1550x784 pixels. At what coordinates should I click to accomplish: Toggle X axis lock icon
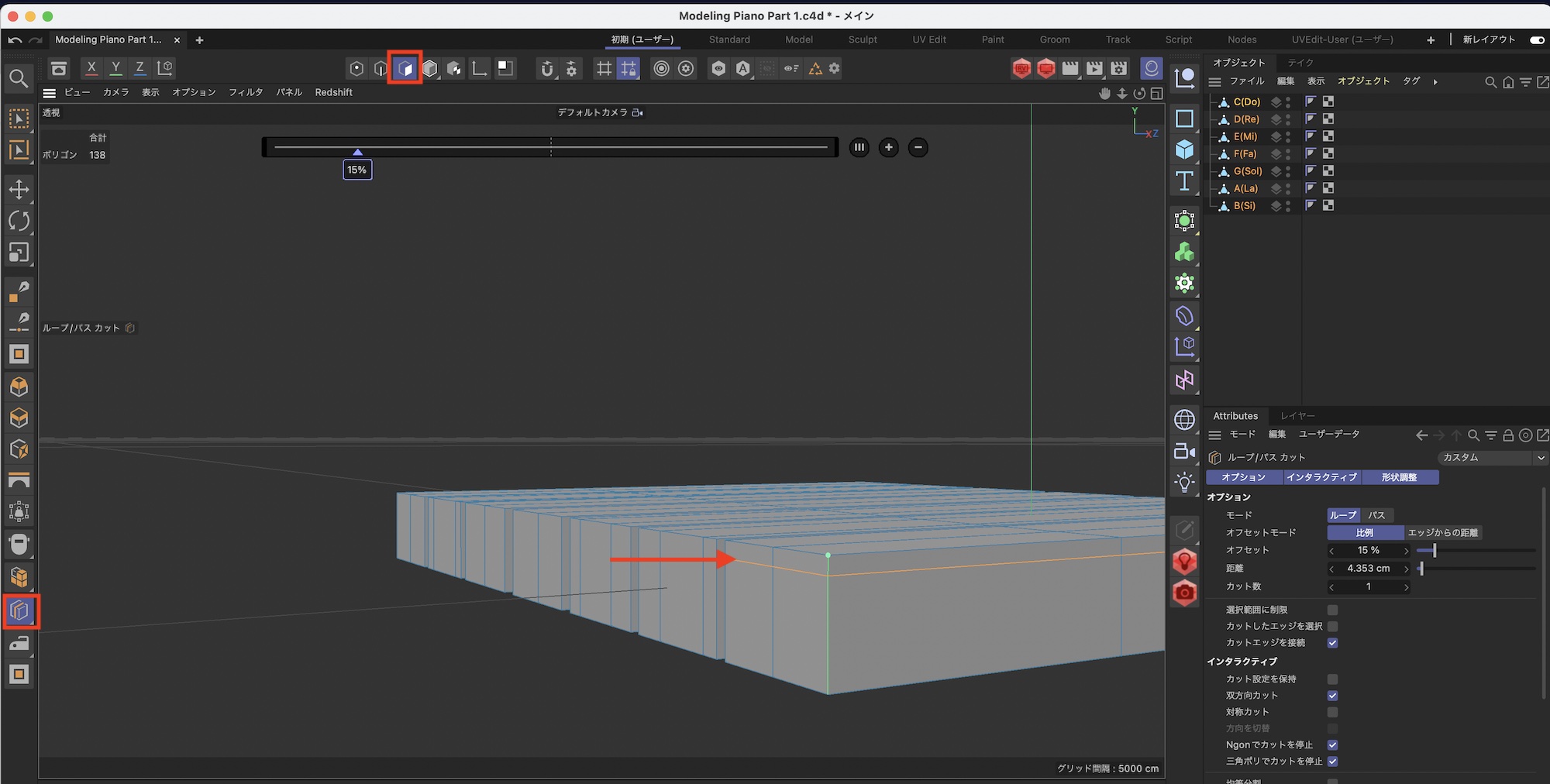(x=91, y=68)
